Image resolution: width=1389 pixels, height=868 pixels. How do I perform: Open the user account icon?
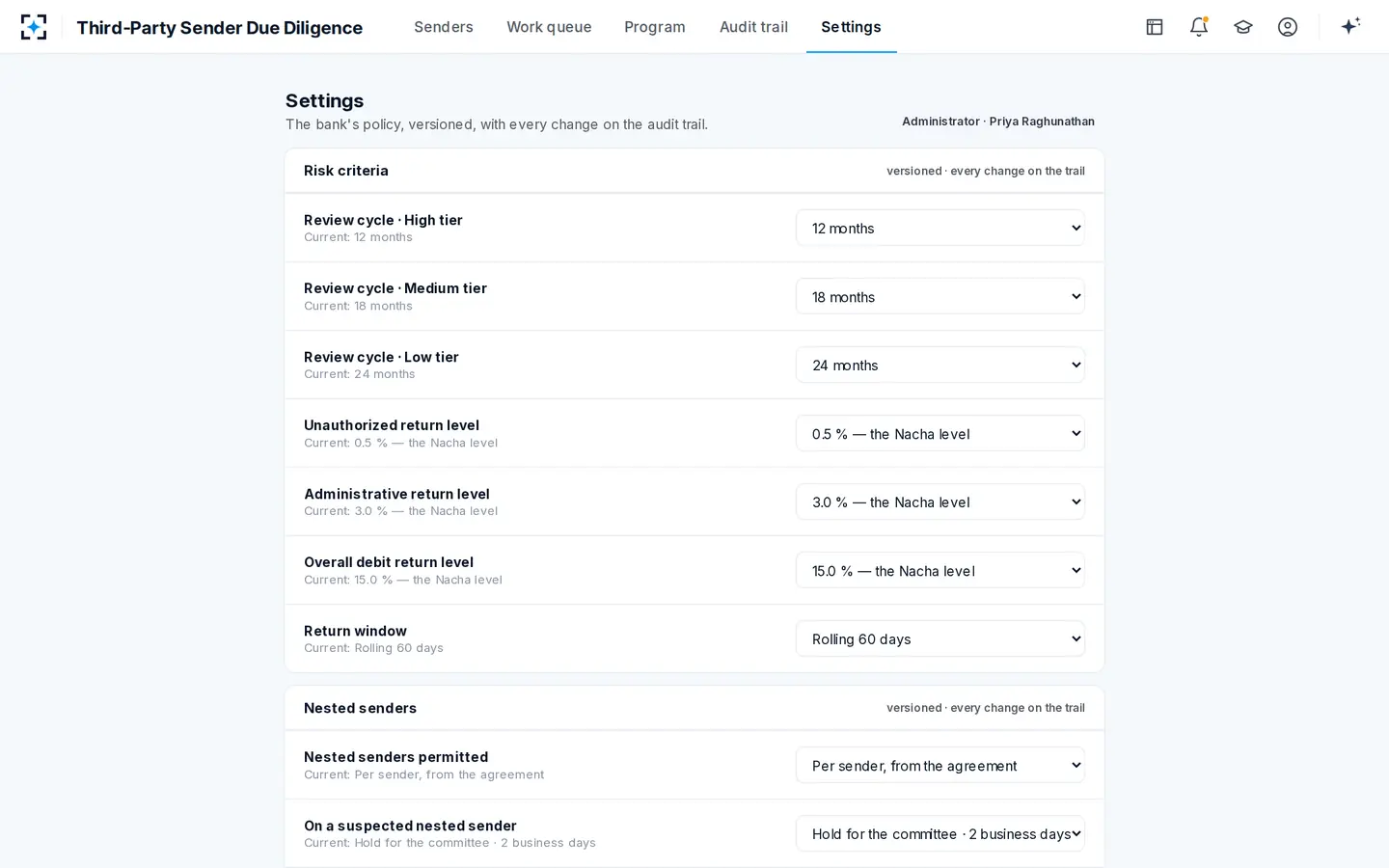click(x=1288, y=27)
